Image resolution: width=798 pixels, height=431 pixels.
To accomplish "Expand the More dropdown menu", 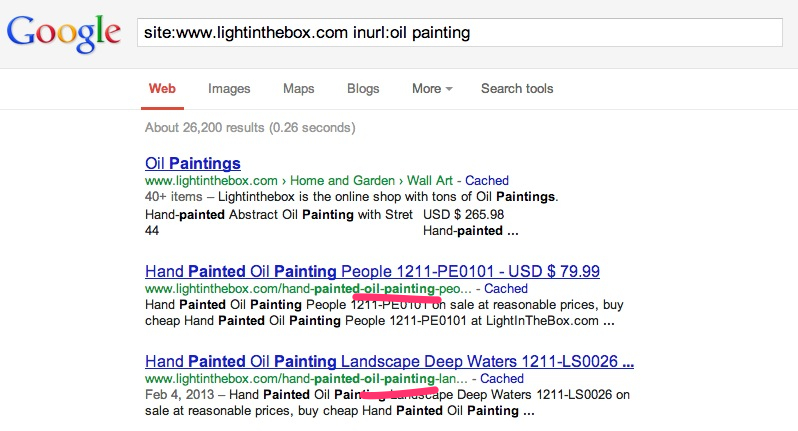I will 432,88.
